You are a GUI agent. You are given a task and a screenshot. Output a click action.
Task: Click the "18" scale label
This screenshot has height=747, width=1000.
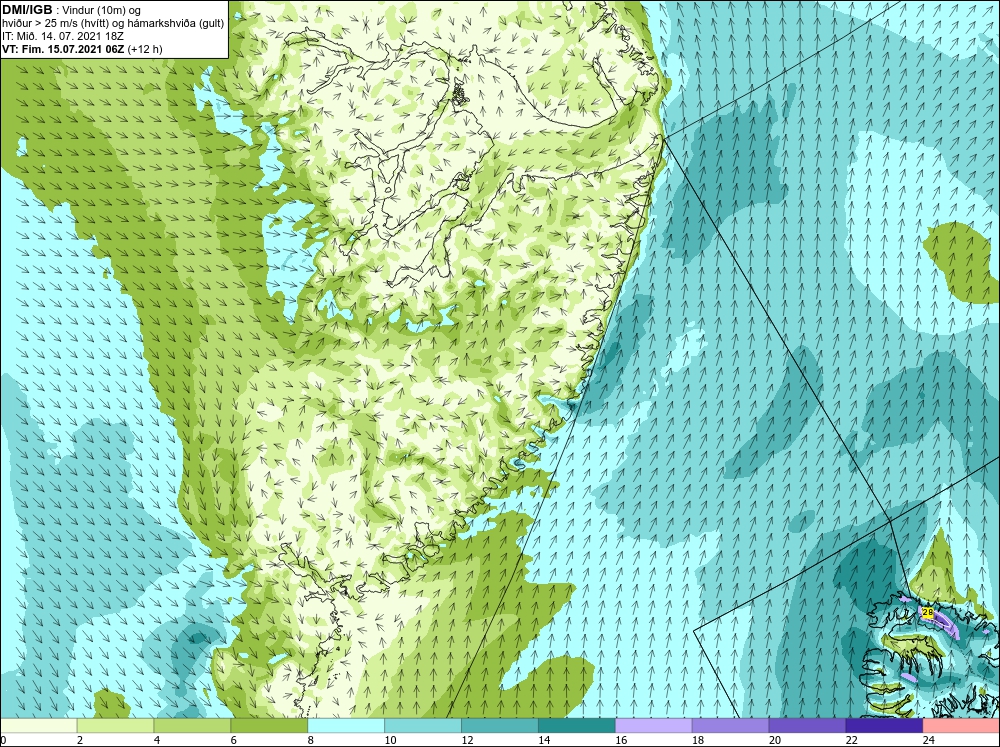pyautogui.click(x=698, y=740)
